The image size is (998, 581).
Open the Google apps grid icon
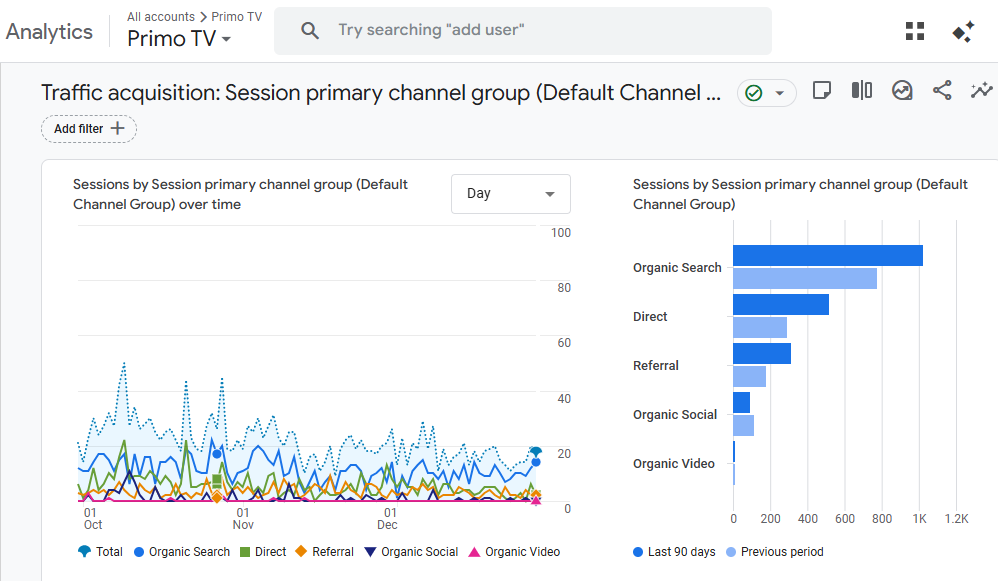[914, 31]
